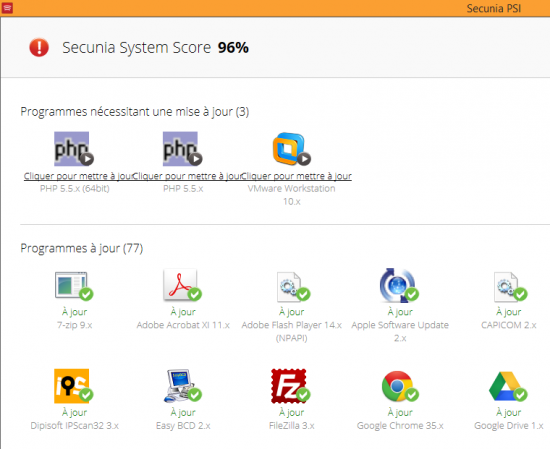Image resolution: width=550 pixels, height=449 pixels.
Task: Click update link for VMware Workstation
Action: tap(297, 176)
